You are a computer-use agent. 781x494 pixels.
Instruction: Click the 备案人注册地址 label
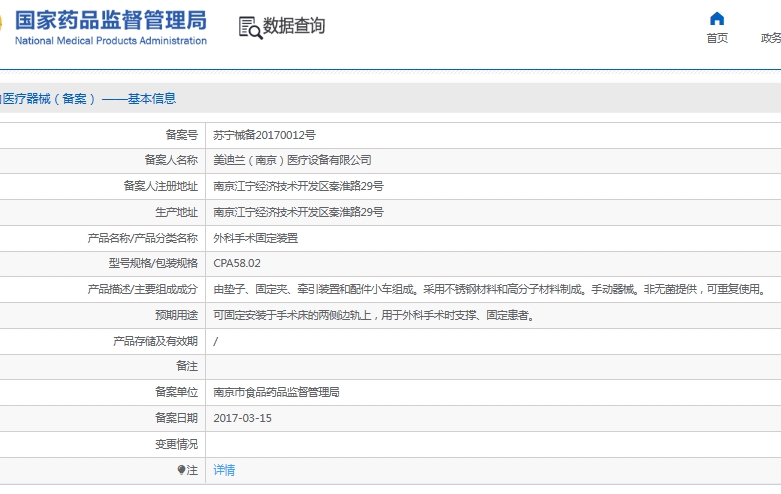161,186
